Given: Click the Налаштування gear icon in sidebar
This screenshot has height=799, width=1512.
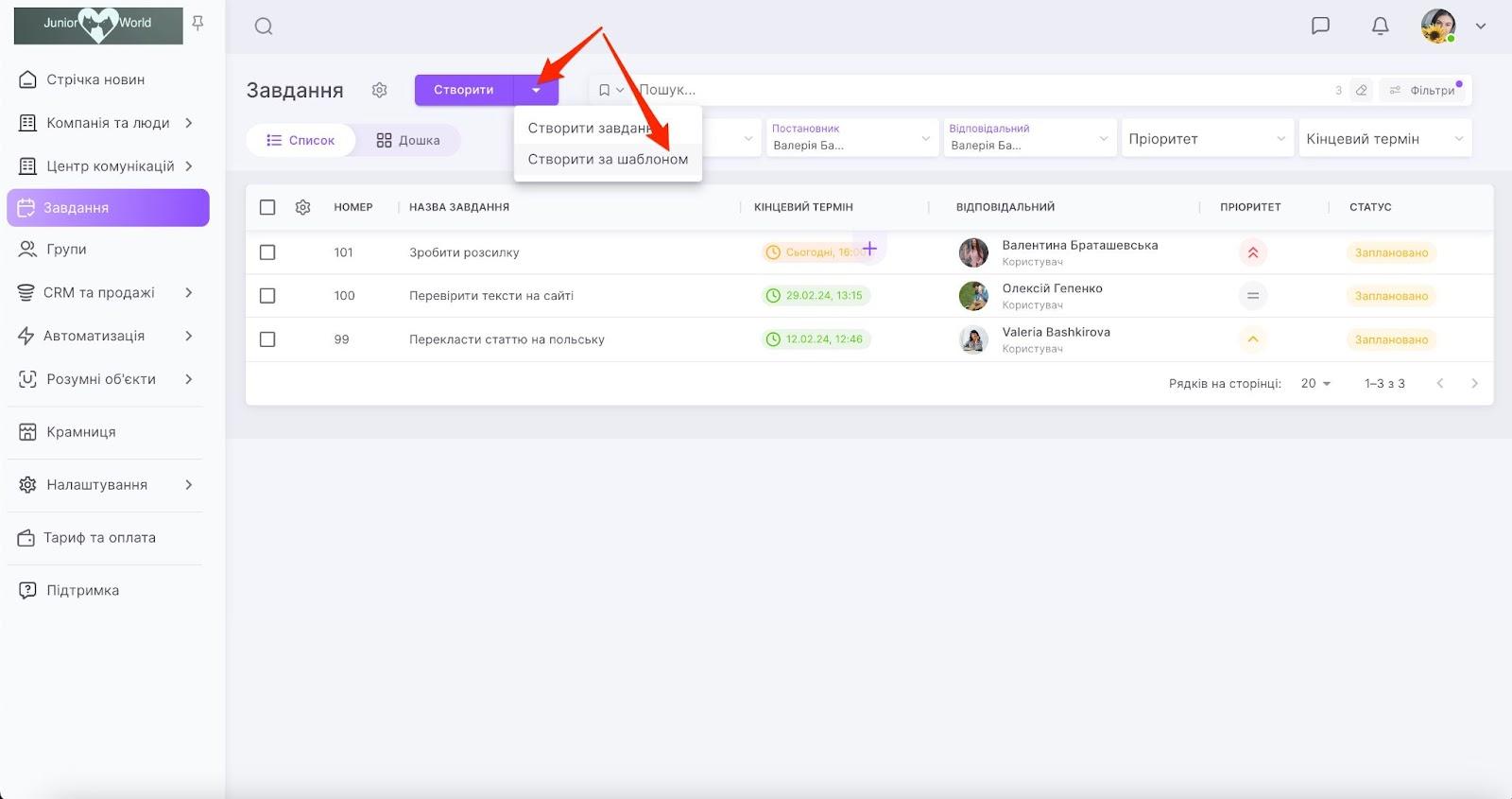Looking at the screenshot, I should click(x=27, y=485).
